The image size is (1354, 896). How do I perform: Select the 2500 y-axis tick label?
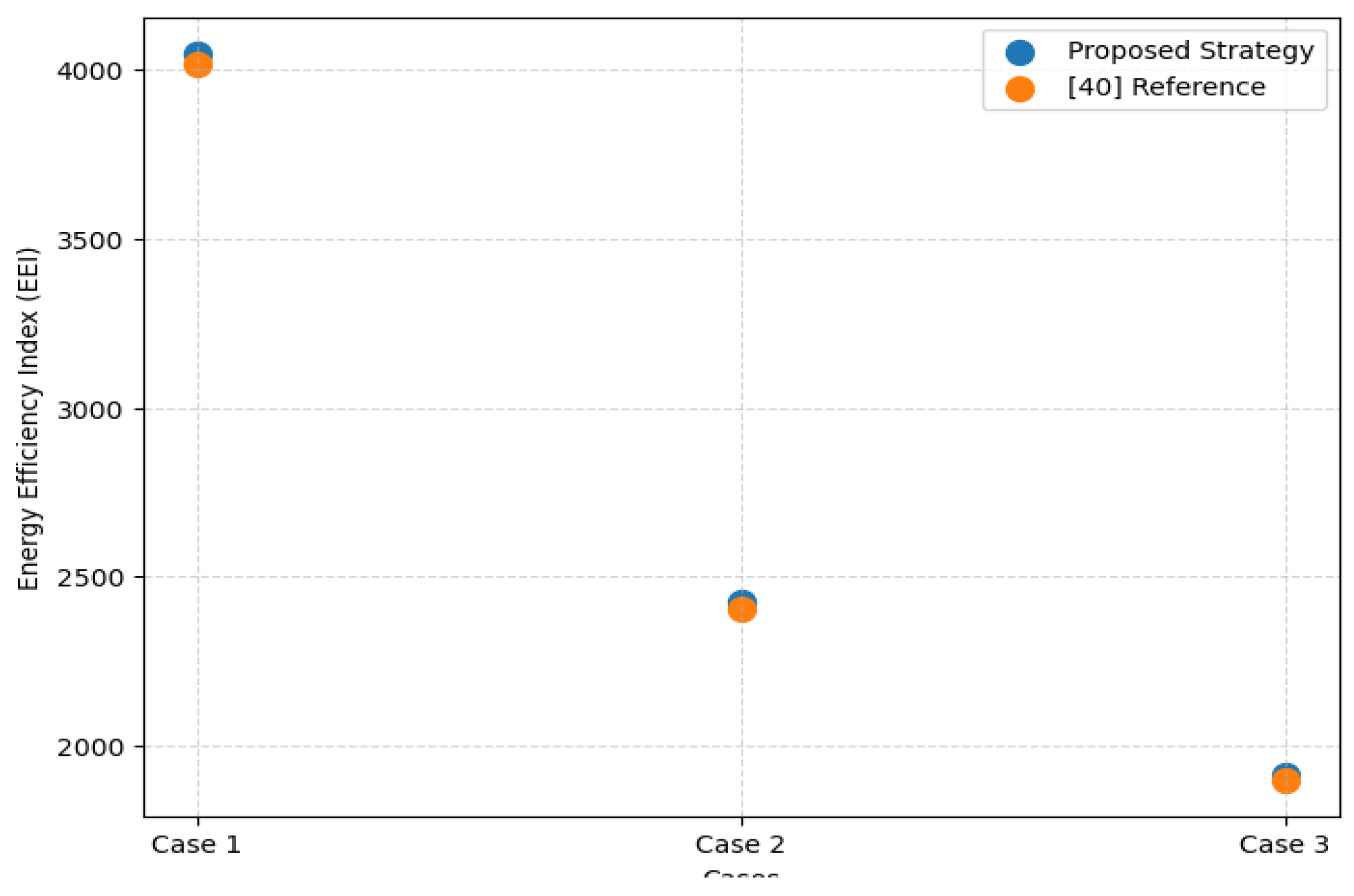pyautogui.click(x=89, y=578)
